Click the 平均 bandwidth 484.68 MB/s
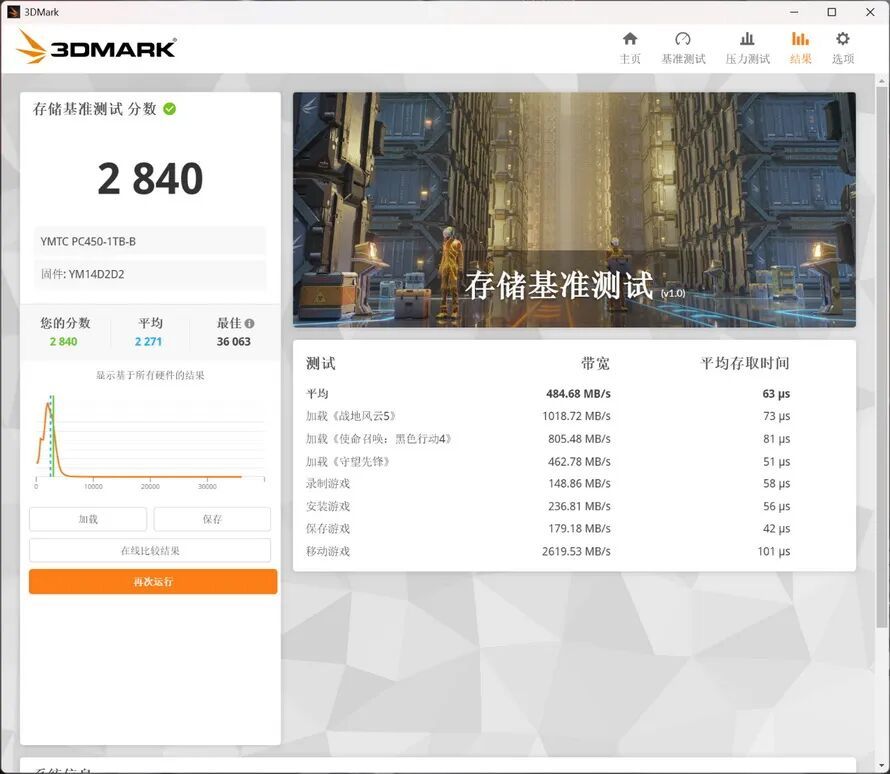890x774 pixels. (x=578, y=394)
